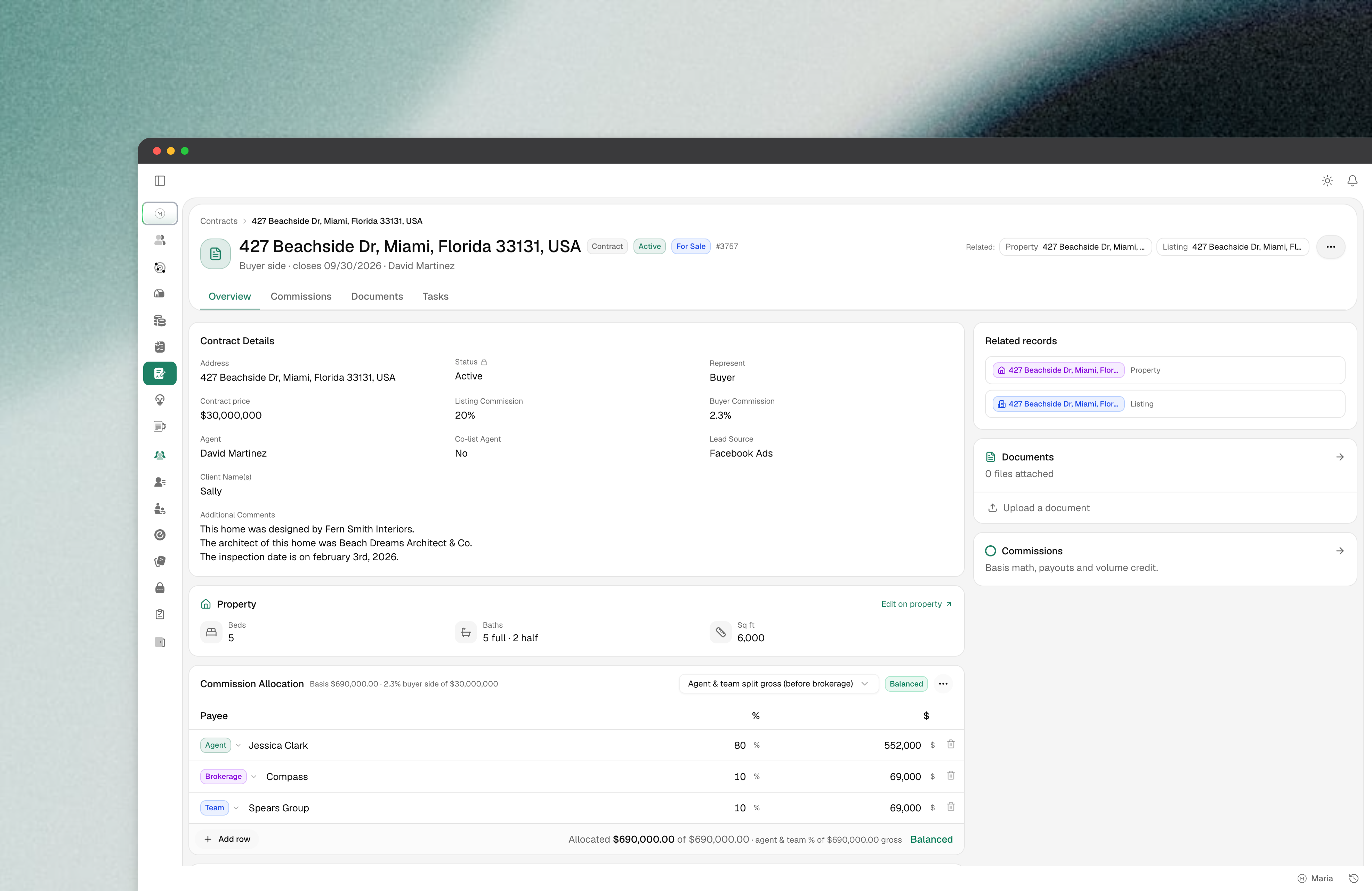Toggle the sidebar panel icon
Screen dimensions: 1372x891
pyautogui.click(x=160, y=181)
